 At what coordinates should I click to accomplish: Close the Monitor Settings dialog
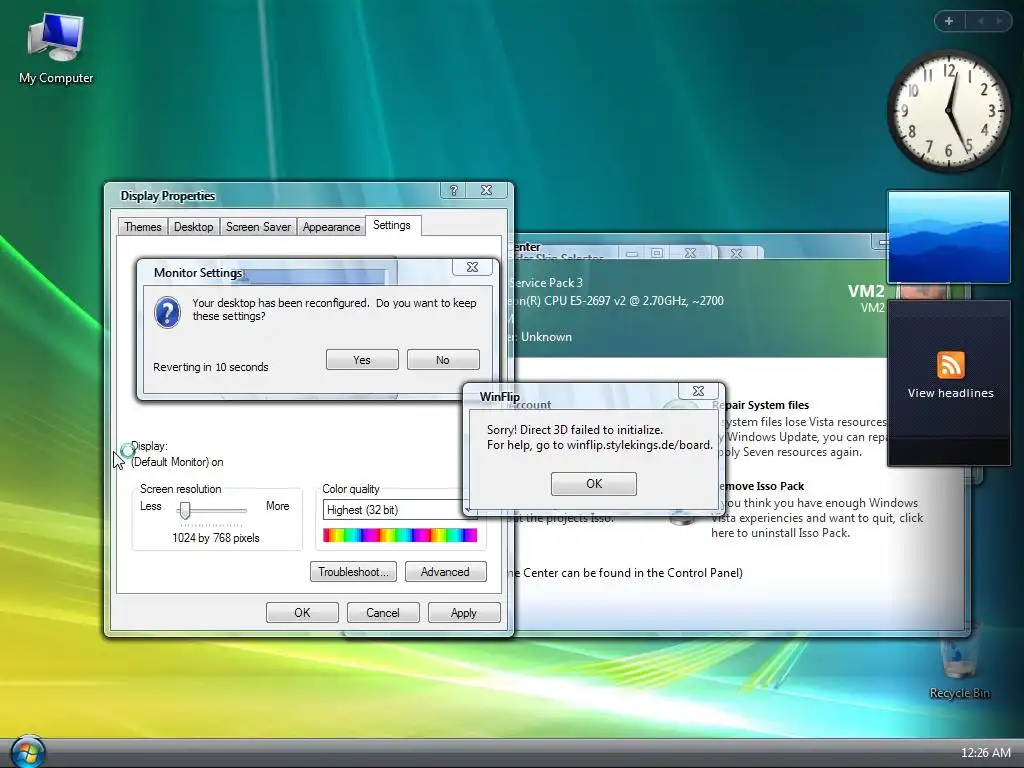(x=472, y=267)
